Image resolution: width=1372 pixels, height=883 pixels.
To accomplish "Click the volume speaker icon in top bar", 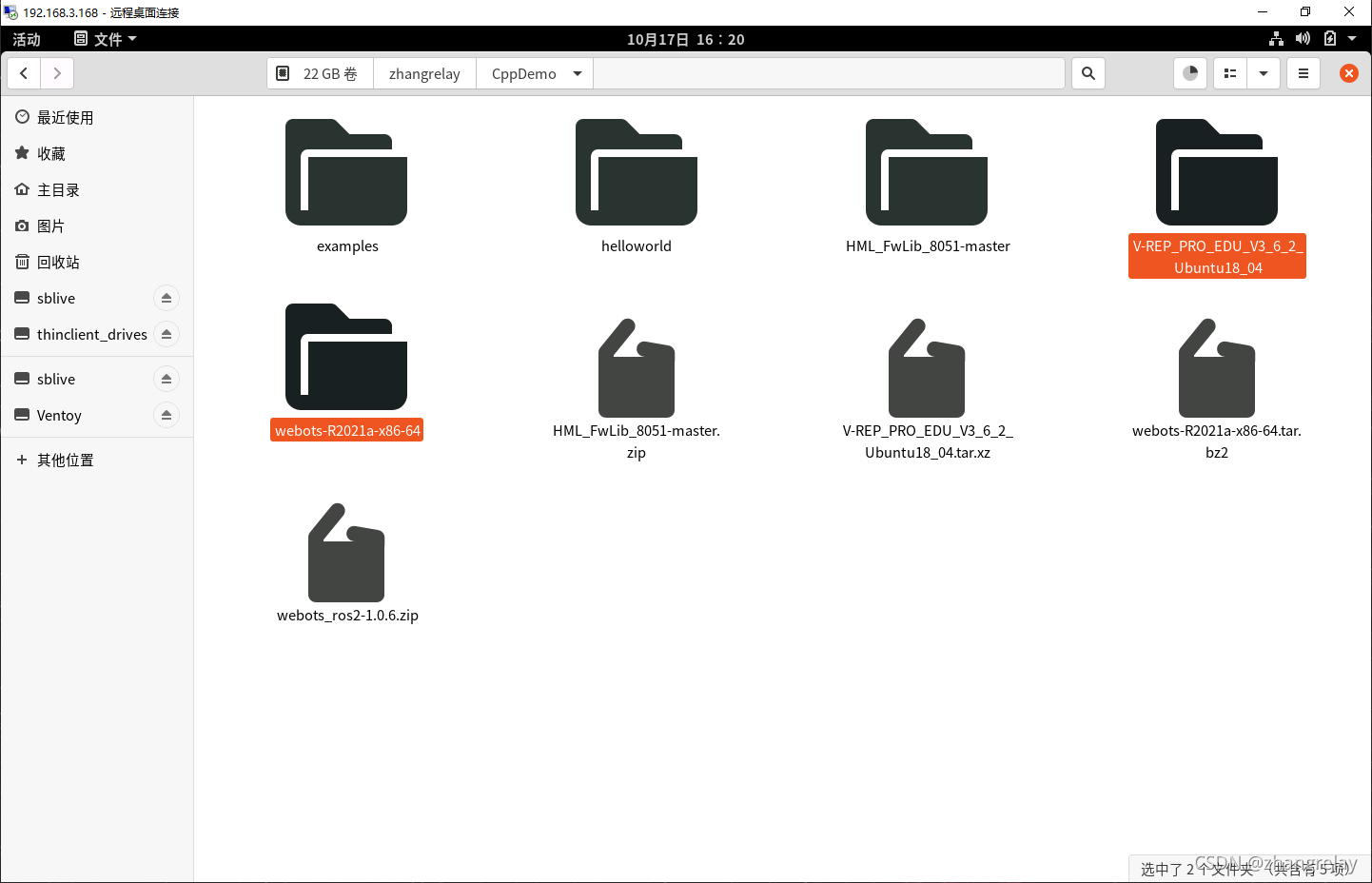I will [1303, 38].
